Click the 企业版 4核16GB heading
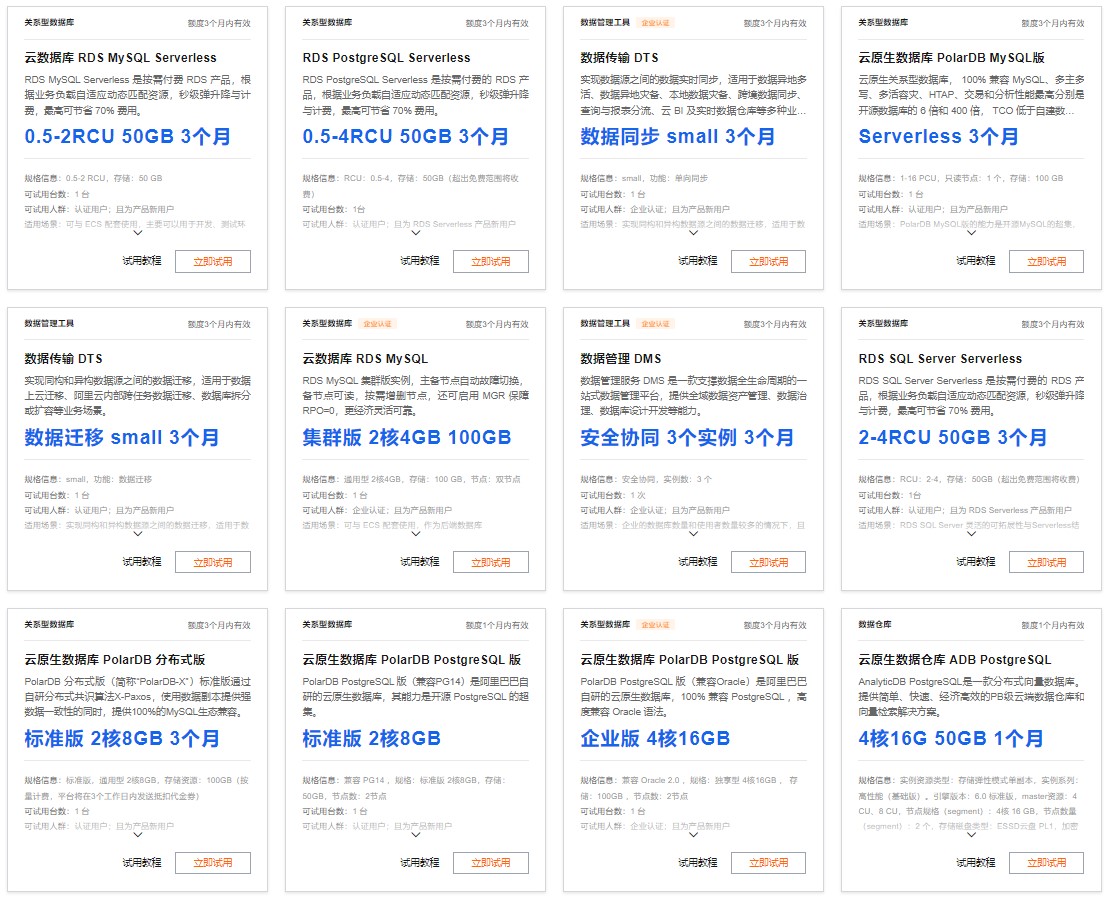Screen dimensions: 1109x901 pos(655,739)
